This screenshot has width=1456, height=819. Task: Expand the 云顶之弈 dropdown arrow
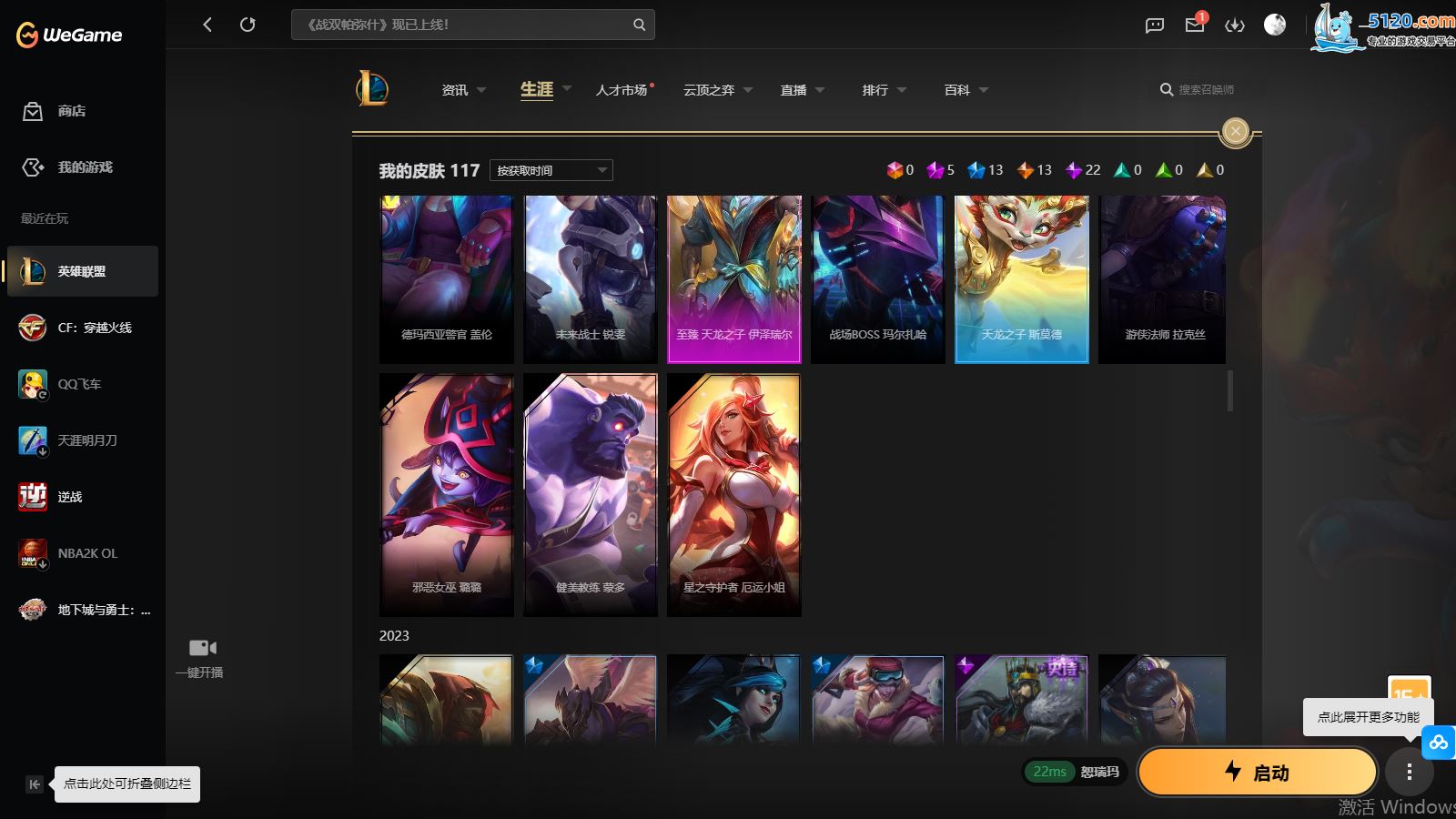click(x=748, y=90)
